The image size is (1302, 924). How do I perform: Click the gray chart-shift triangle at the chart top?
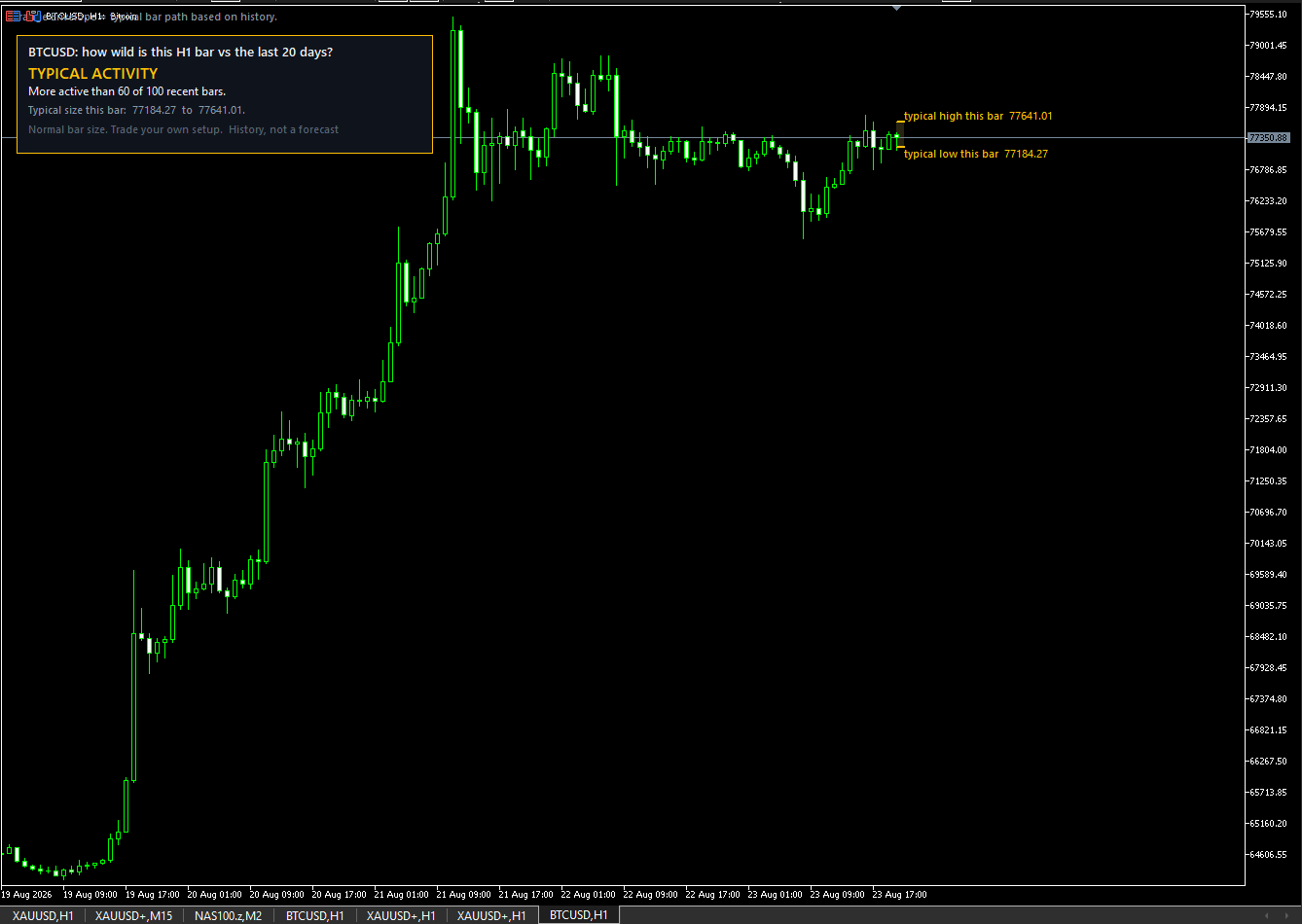pyautogui.click(x=896, y=8)
